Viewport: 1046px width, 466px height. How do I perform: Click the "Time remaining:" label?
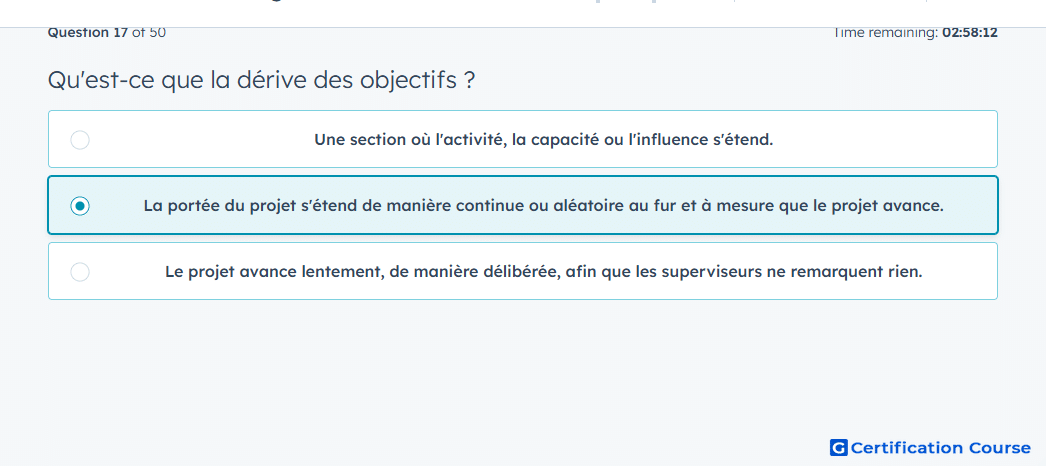coord(885,32)
